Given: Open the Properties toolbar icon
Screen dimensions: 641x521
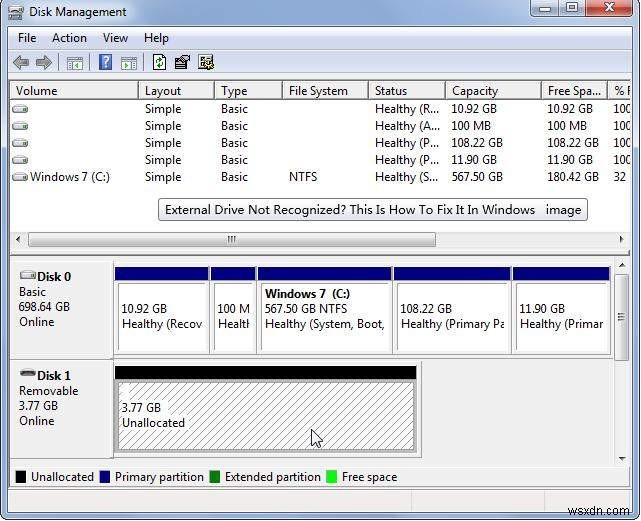Looking at the screenshot, I should (182, 63).
